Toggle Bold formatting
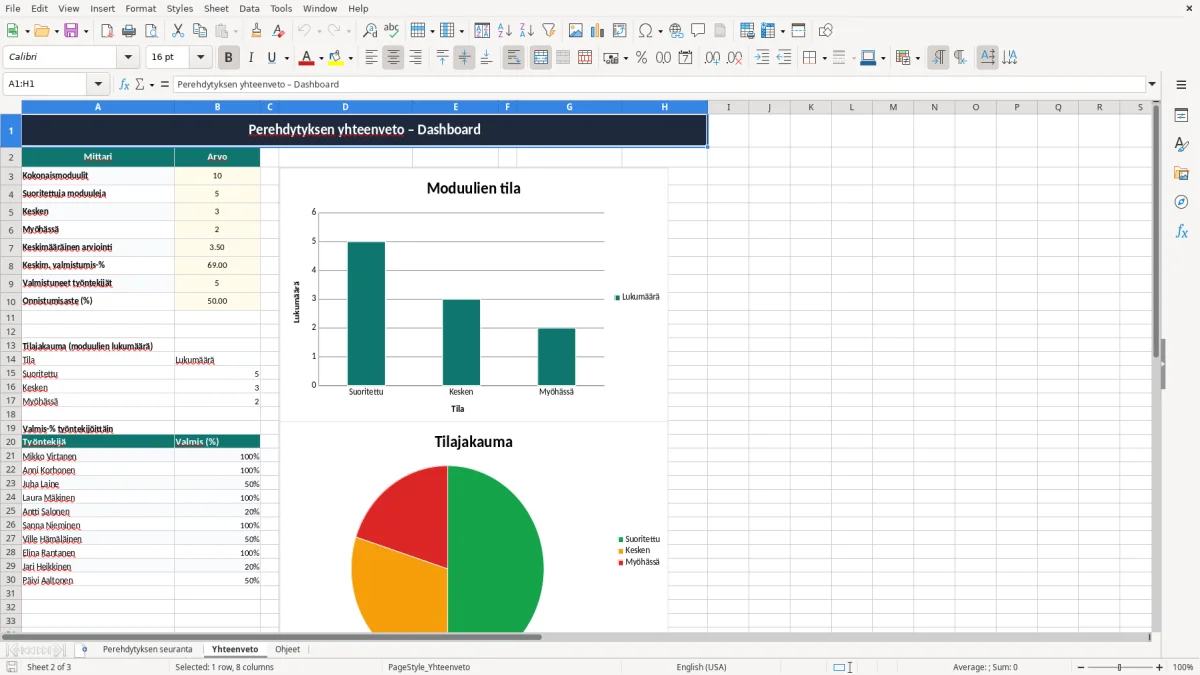Screen dimensions: 1200x675 pyautogui.click(x=229, y=58)
